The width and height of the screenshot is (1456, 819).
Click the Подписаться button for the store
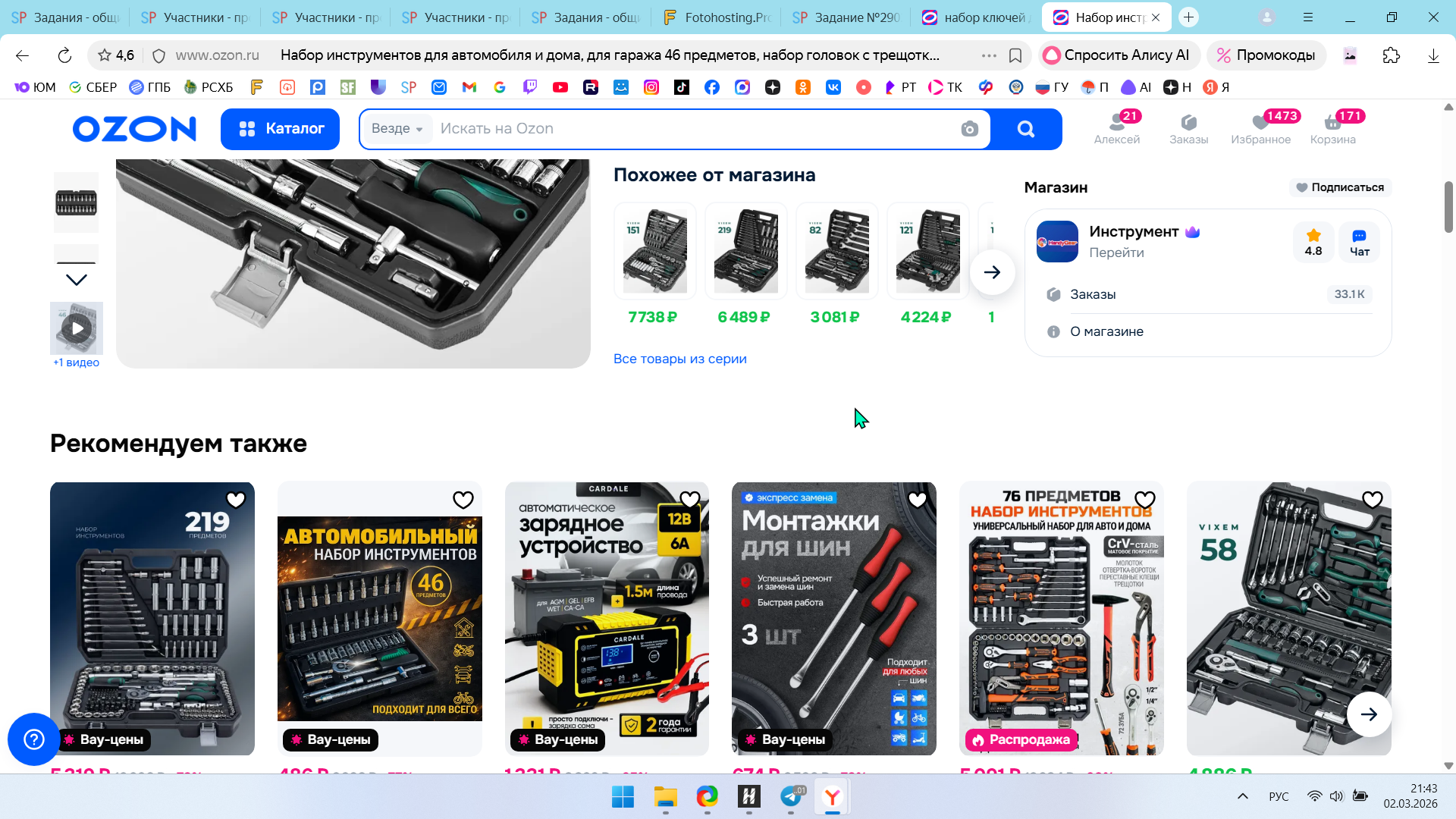click(1340, 187)
